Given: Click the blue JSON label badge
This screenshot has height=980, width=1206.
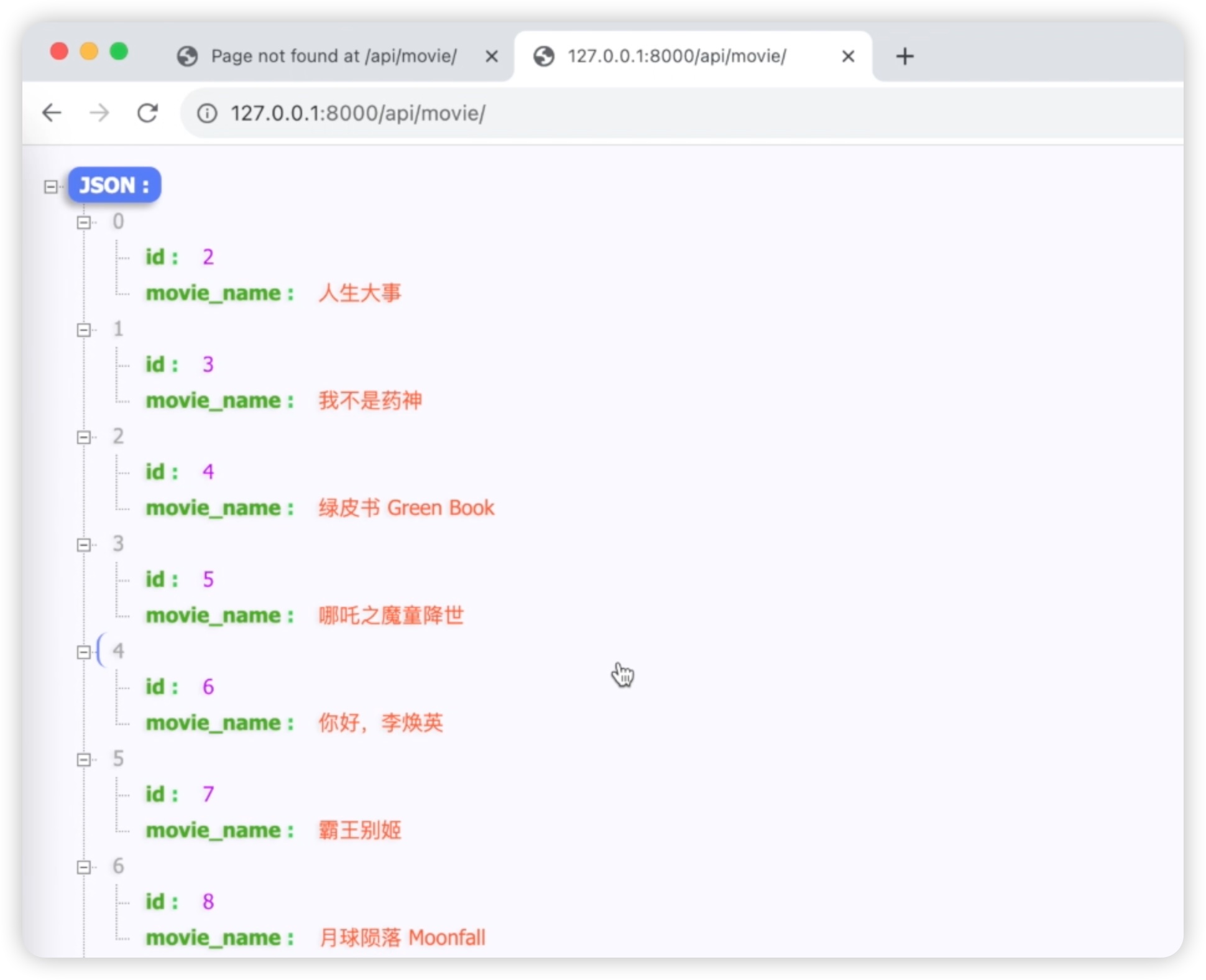Looking at the screenshot, I should (x=114, y=185).
